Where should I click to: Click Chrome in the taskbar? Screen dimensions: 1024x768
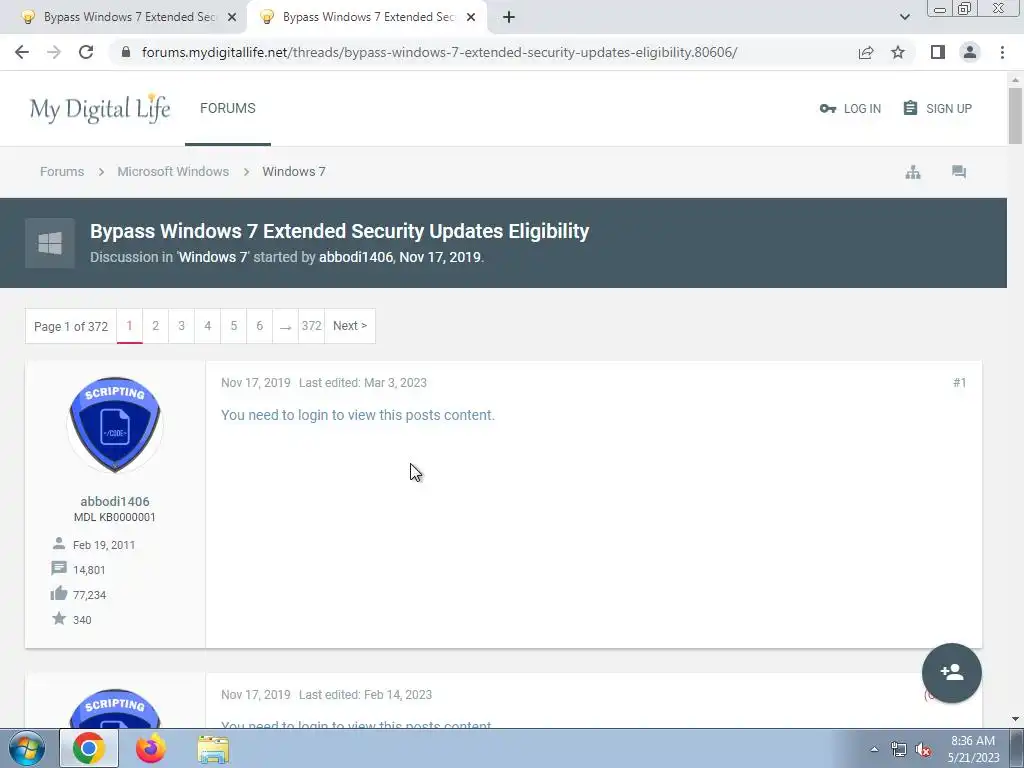89,748
